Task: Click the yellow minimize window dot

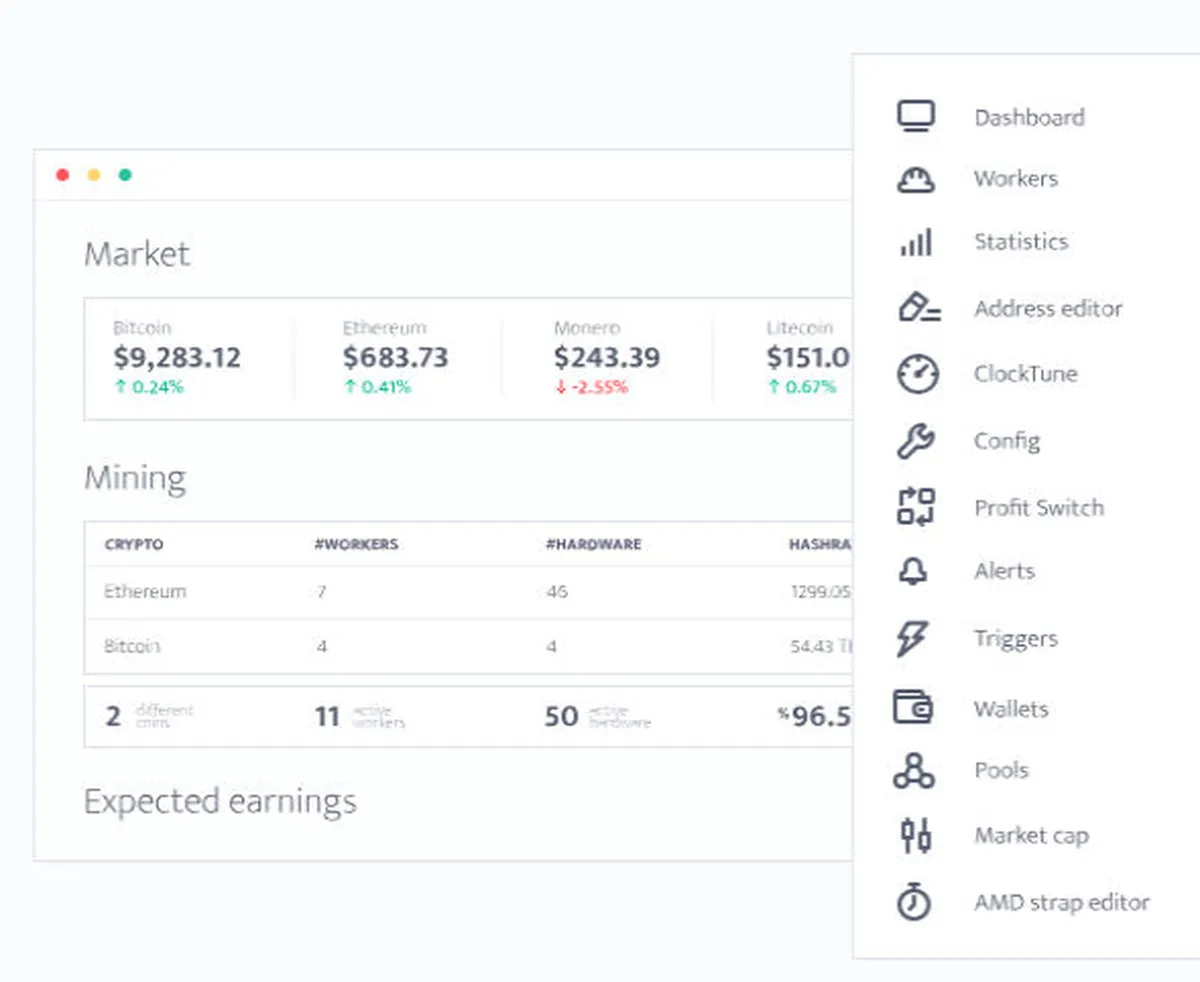Action: [94, 175]
